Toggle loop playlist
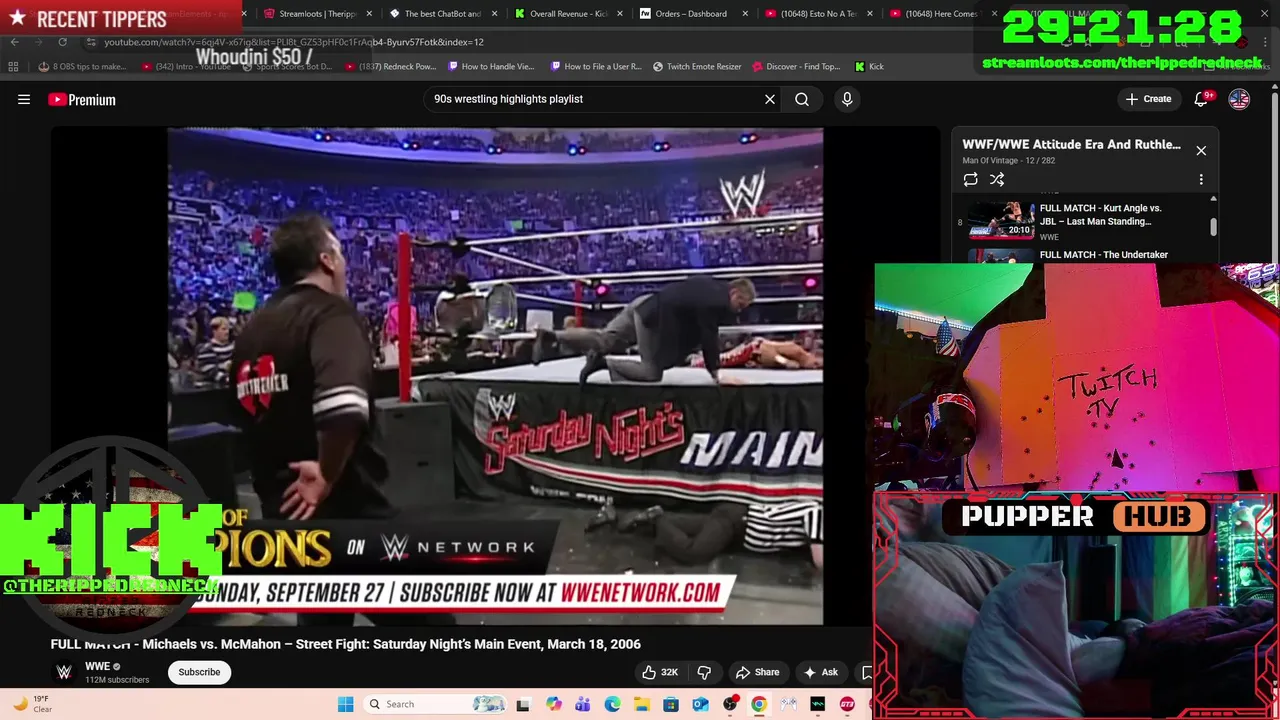This screenshot has width=1280, height=720. tap(970, 179)
